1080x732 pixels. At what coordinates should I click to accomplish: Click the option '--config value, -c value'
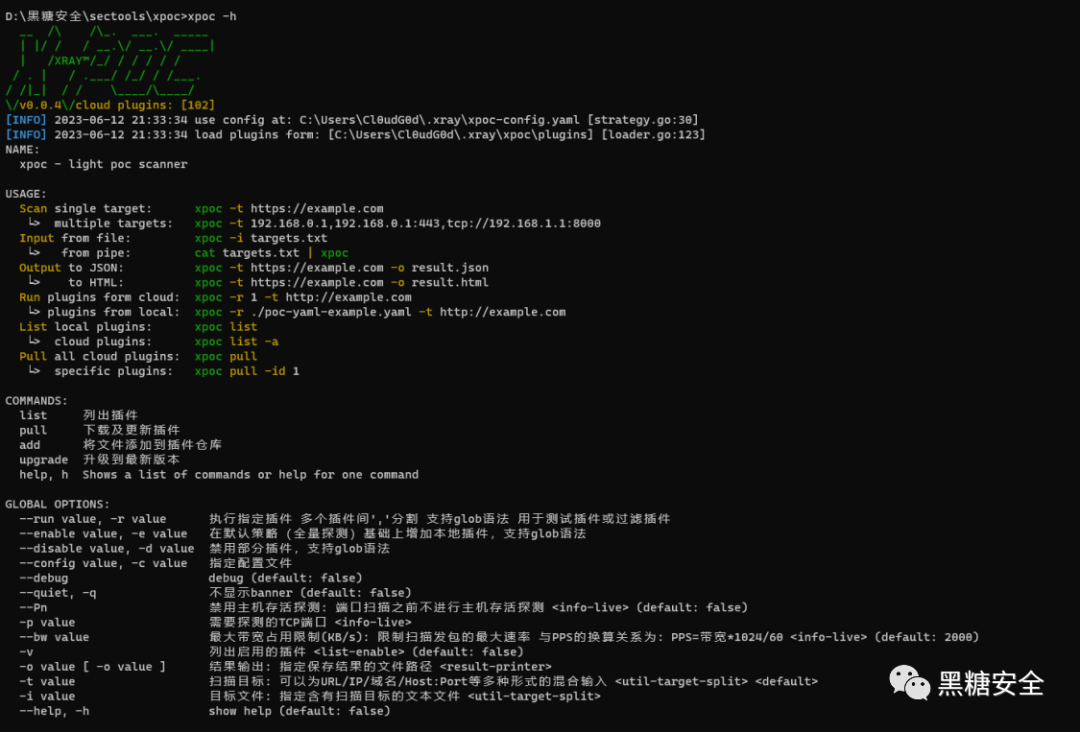pyautogui.click(x=103, y=563)
